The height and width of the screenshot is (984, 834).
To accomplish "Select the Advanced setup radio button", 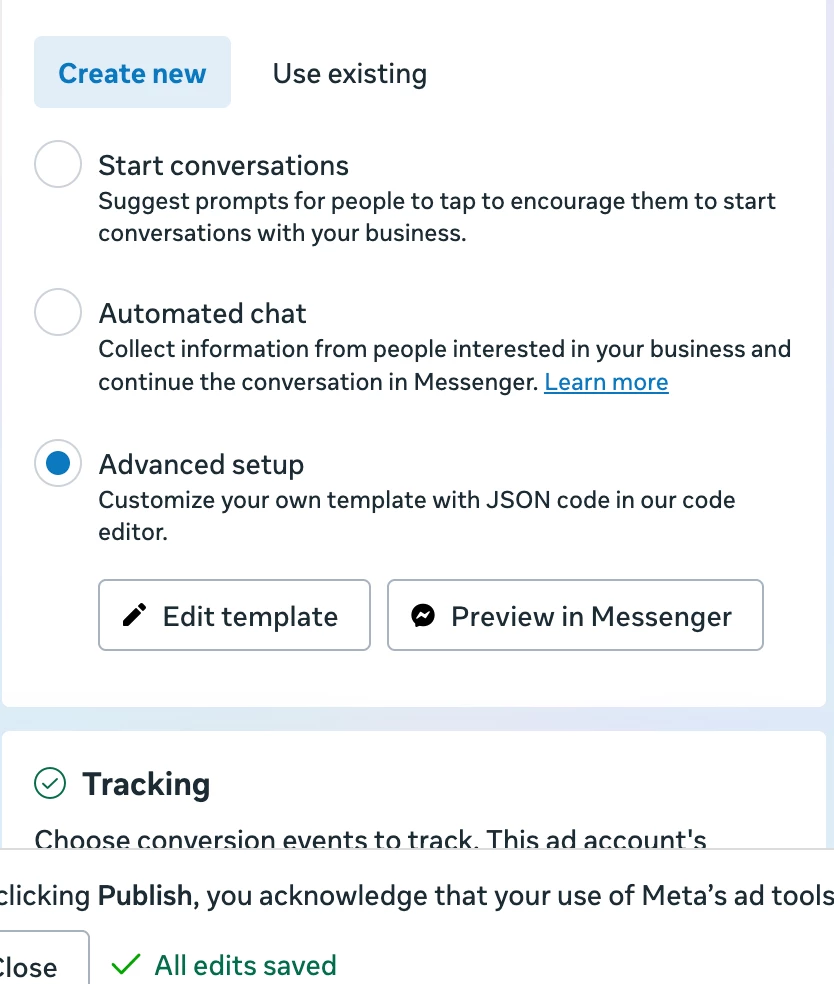I will (x=58, y=464).
